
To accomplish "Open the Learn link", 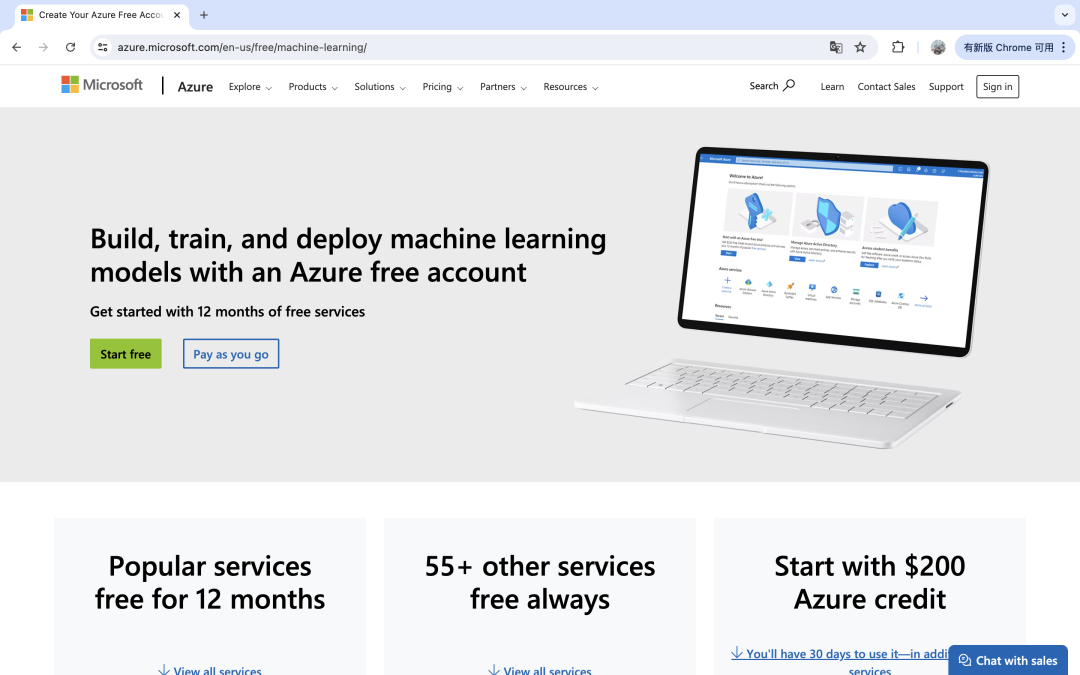I will [x=832, y=87].
